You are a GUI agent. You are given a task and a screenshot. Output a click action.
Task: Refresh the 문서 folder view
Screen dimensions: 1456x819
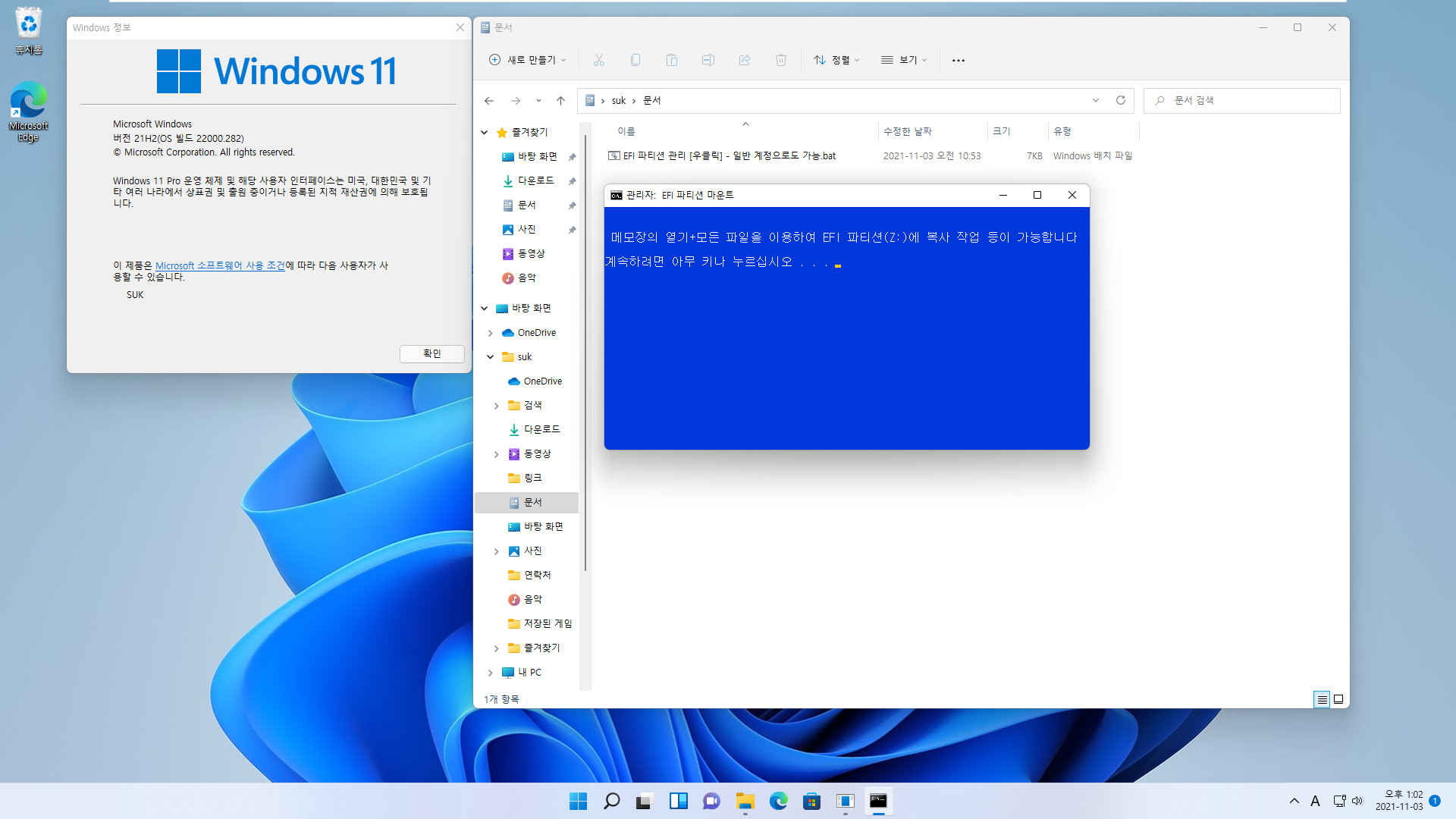click(x=1121, y=100)
